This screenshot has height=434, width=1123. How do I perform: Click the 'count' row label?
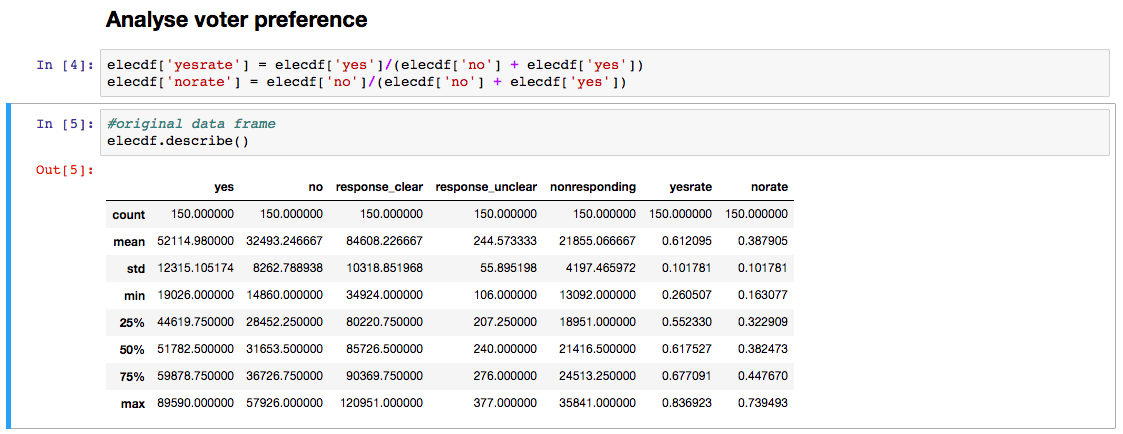point(129,214)
